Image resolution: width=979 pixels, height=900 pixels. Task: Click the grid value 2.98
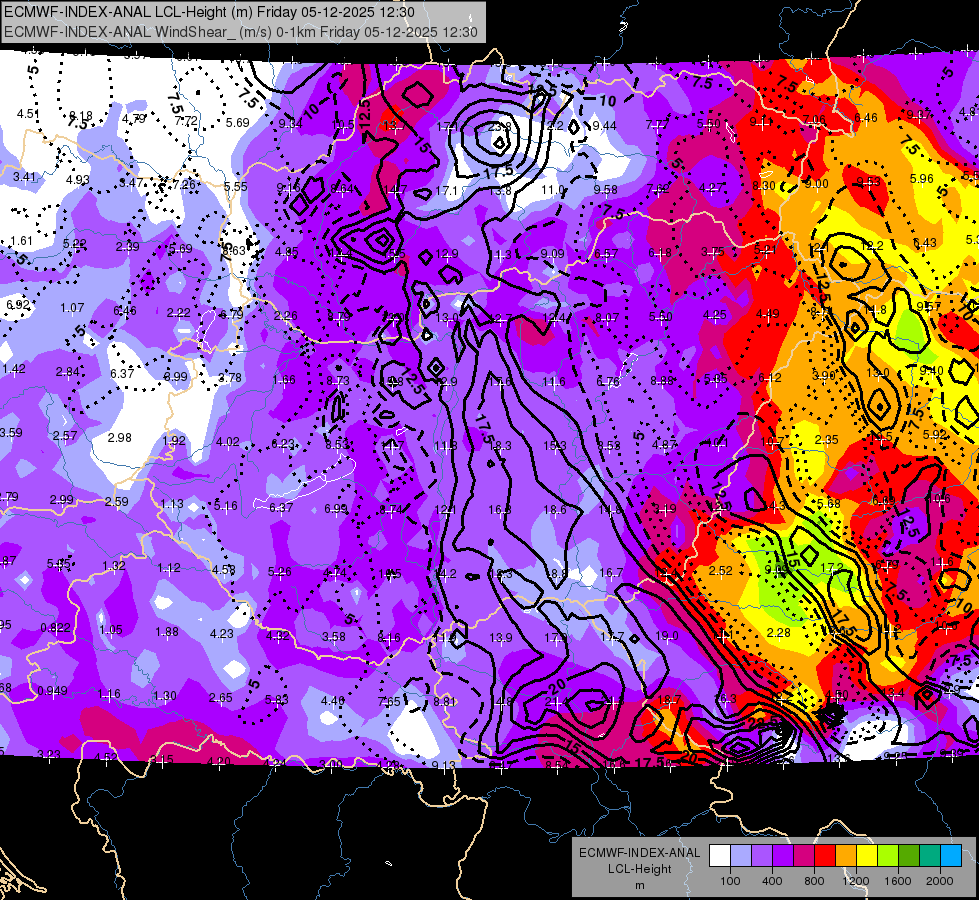click(119, 437)
